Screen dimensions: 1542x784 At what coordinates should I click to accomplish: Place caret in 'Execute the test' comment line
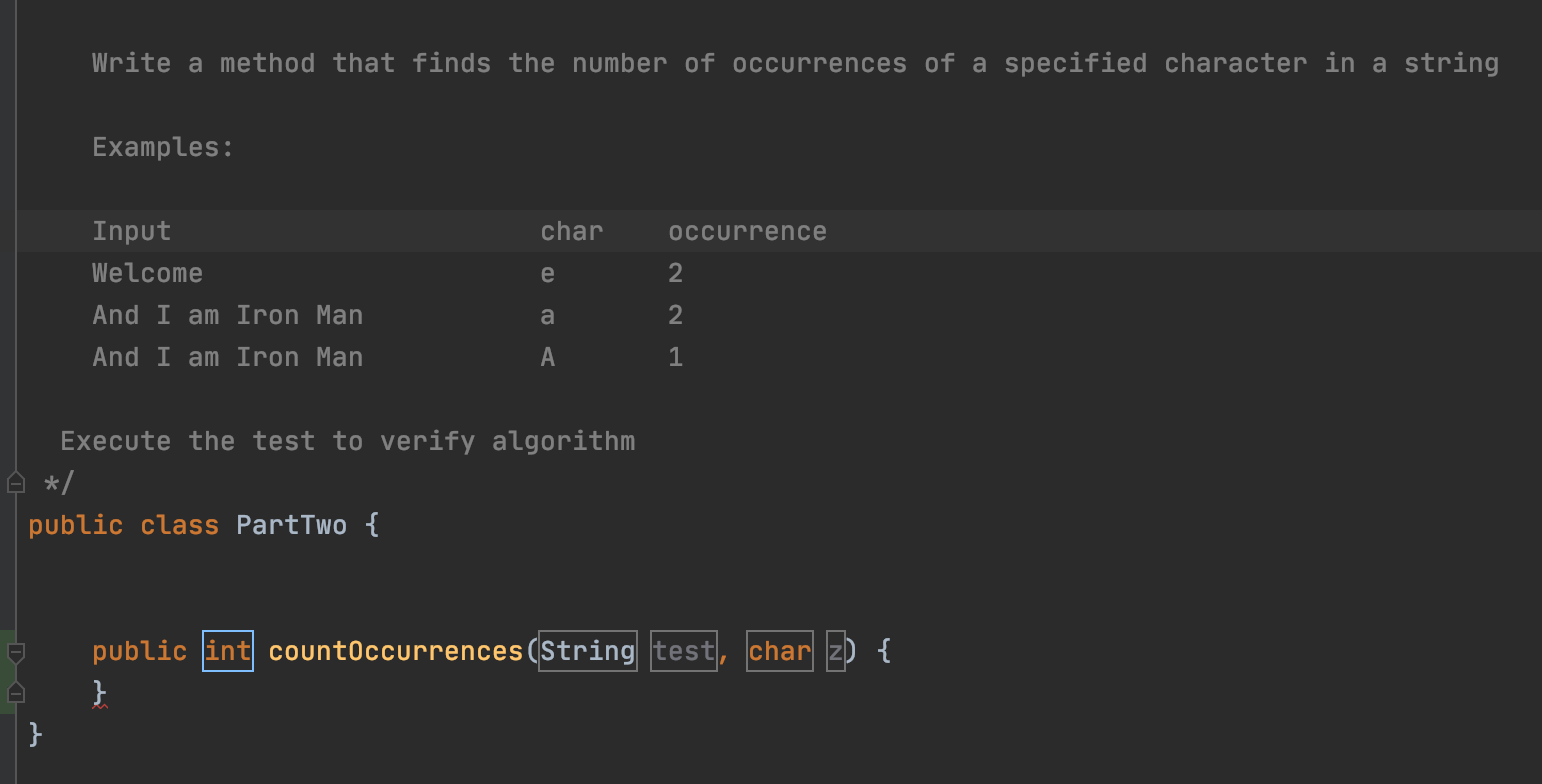point(347,441)
